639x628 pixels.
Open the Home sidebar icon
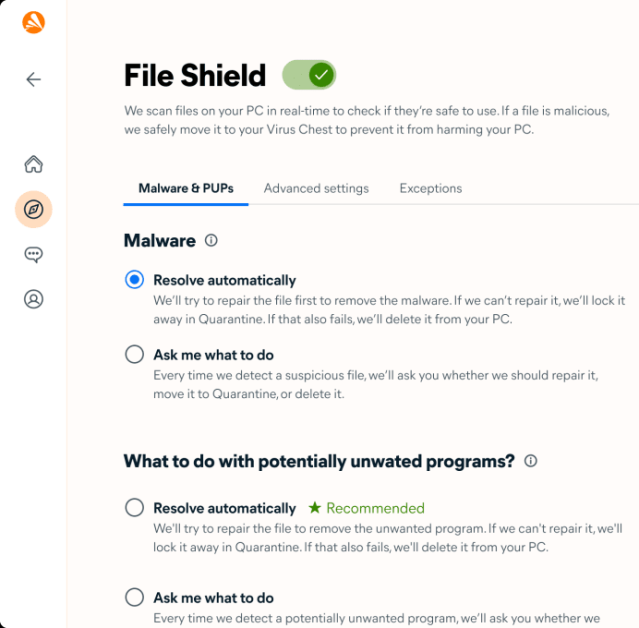click(33, 164)
